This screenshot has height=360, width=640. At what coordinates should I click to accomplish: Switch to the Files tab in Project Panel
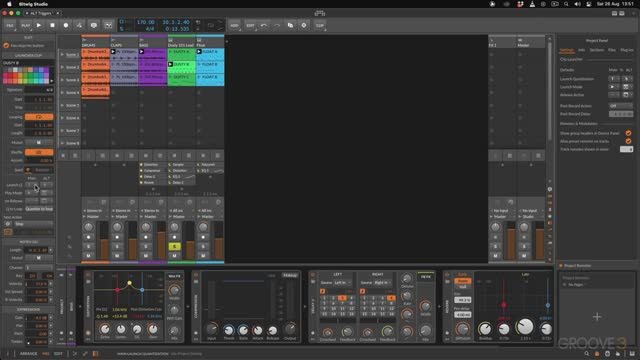tap(611, 50)
